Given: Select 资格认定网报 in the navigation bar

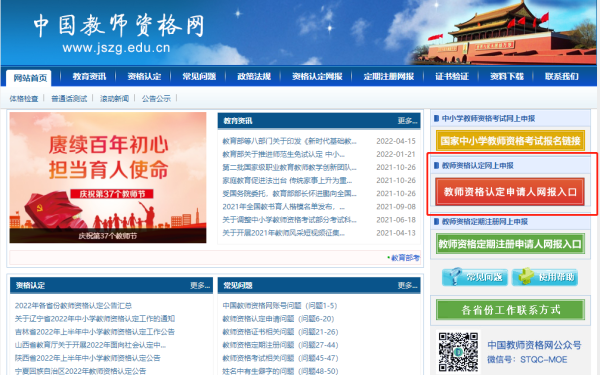Looking at the screenshot, I should [317, 77].
